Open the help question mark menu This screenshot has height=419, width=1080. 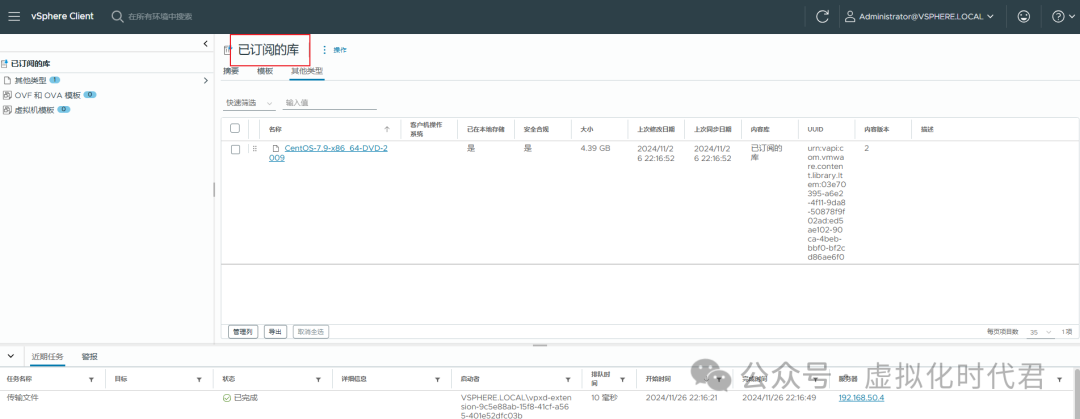point(1059,17)
